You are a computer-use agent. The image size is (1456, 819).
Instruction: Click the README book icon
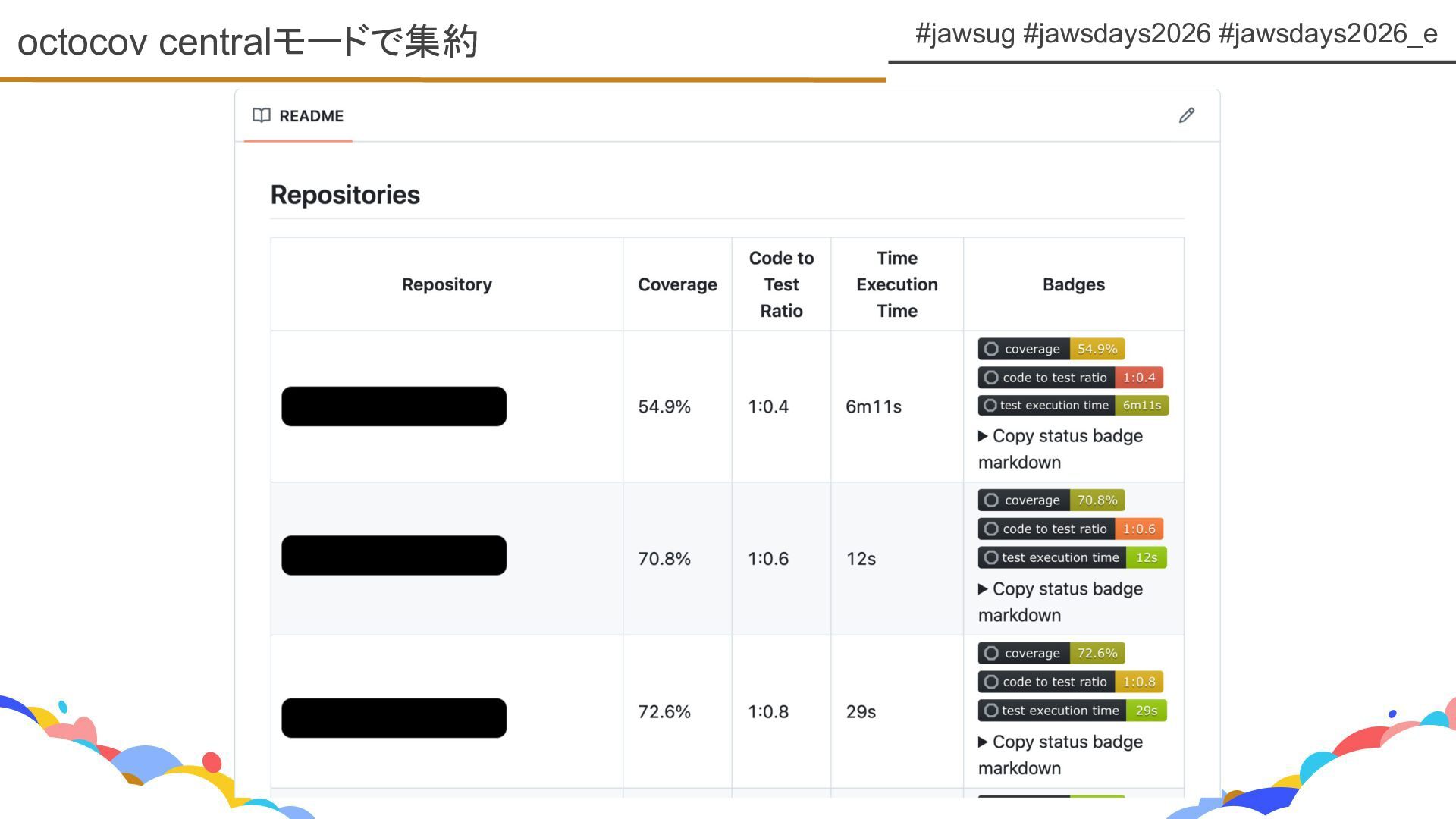coord(262,115)
